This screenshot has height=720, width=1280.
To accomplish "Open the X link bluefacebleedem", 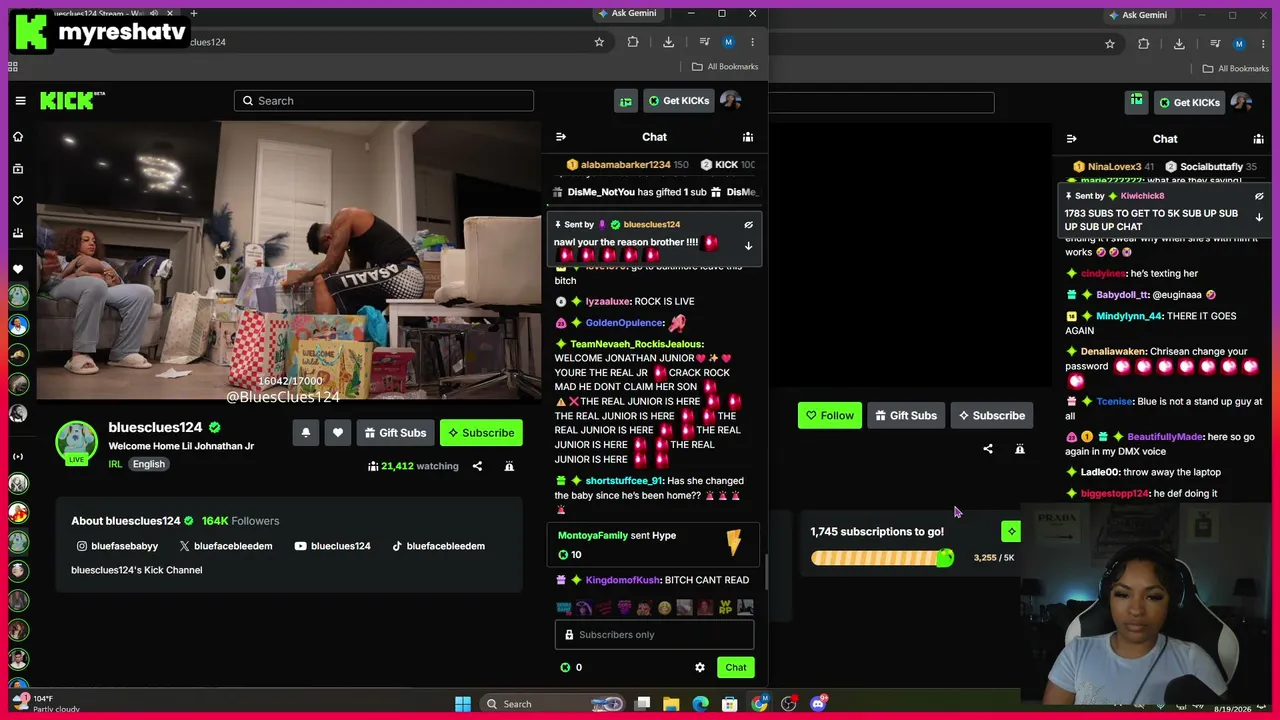I will [226, 546].
